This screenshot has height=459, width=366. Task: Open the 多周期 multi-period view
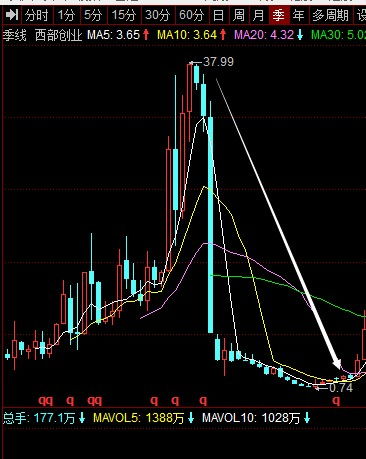coord(330,15)
